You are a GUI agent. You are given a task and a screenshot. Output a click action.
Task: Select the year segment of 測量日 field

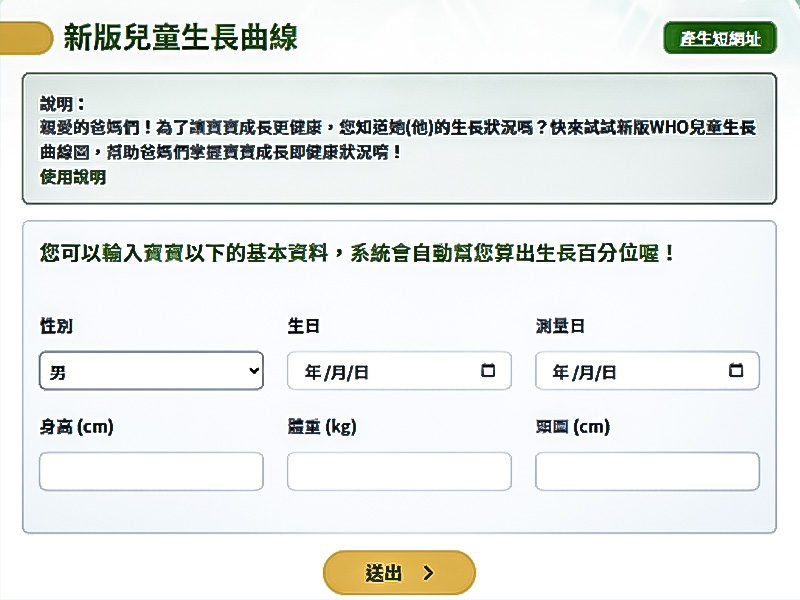560,372
